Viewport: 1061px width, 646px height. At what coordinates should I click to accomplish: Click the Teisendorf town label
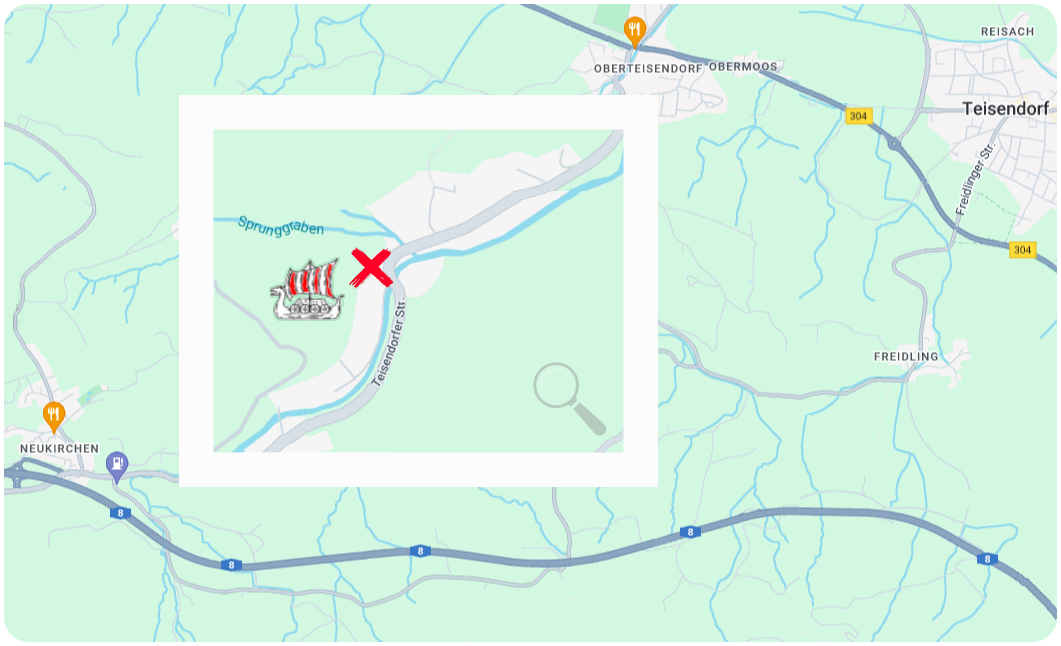(1005, 108)
